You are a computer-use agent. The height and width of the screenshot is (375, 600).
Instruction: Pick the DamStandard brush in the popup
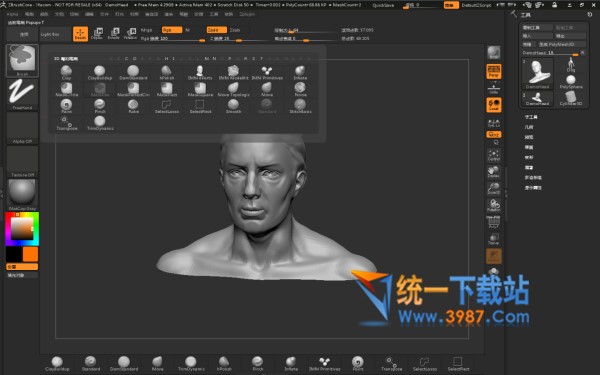pos(133,72)
